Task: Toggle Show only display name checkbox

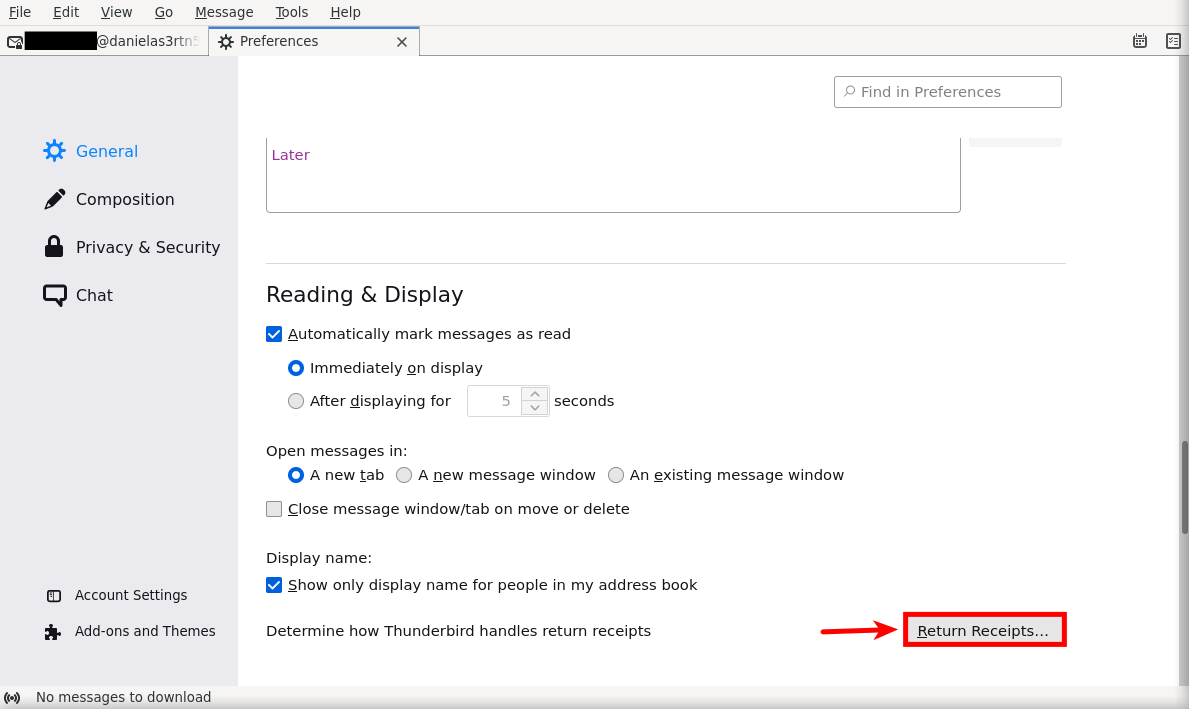Action: tap(274, 585)
